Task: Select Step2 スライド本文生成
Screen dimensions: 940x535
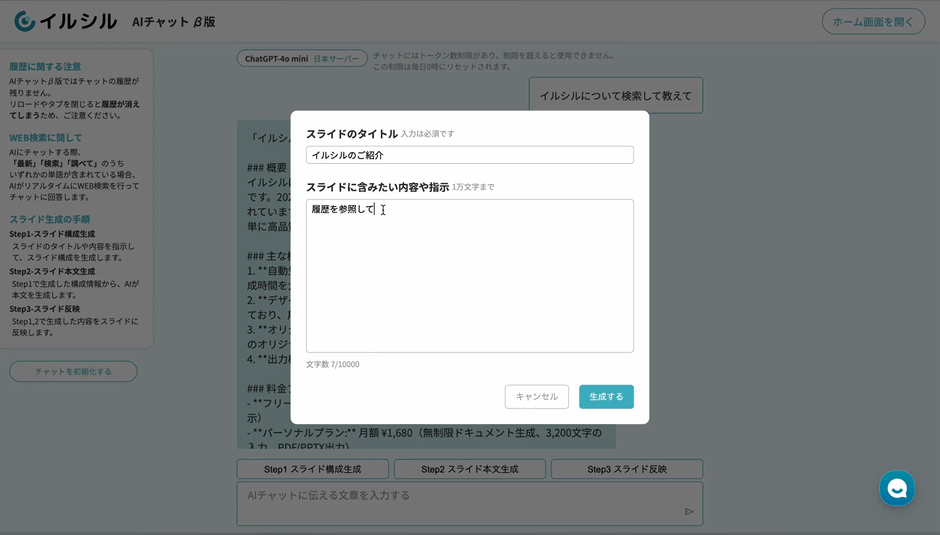Action: tap(469, 469)
